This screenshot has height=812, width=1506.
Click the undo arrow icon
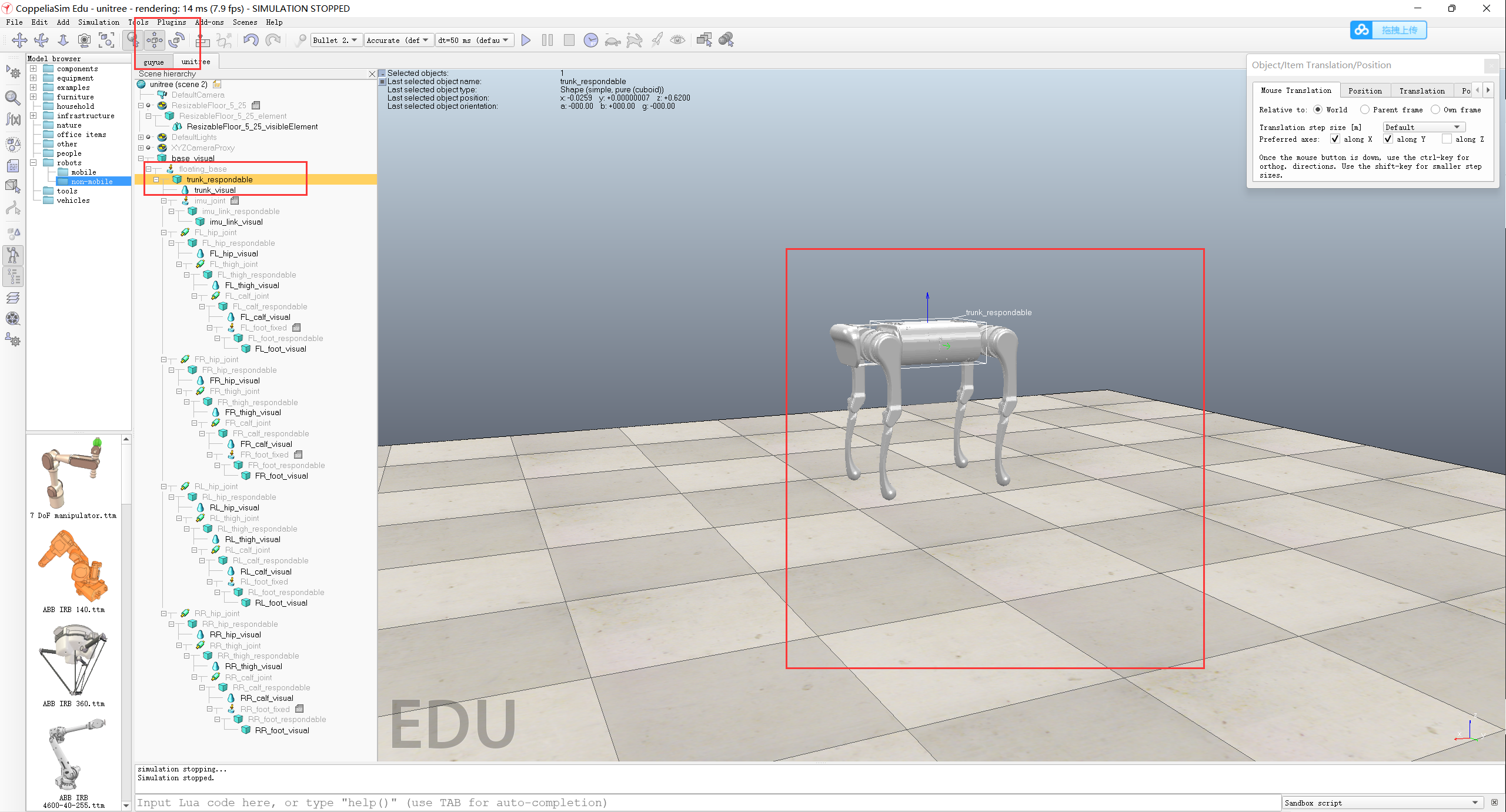[251, 40]
